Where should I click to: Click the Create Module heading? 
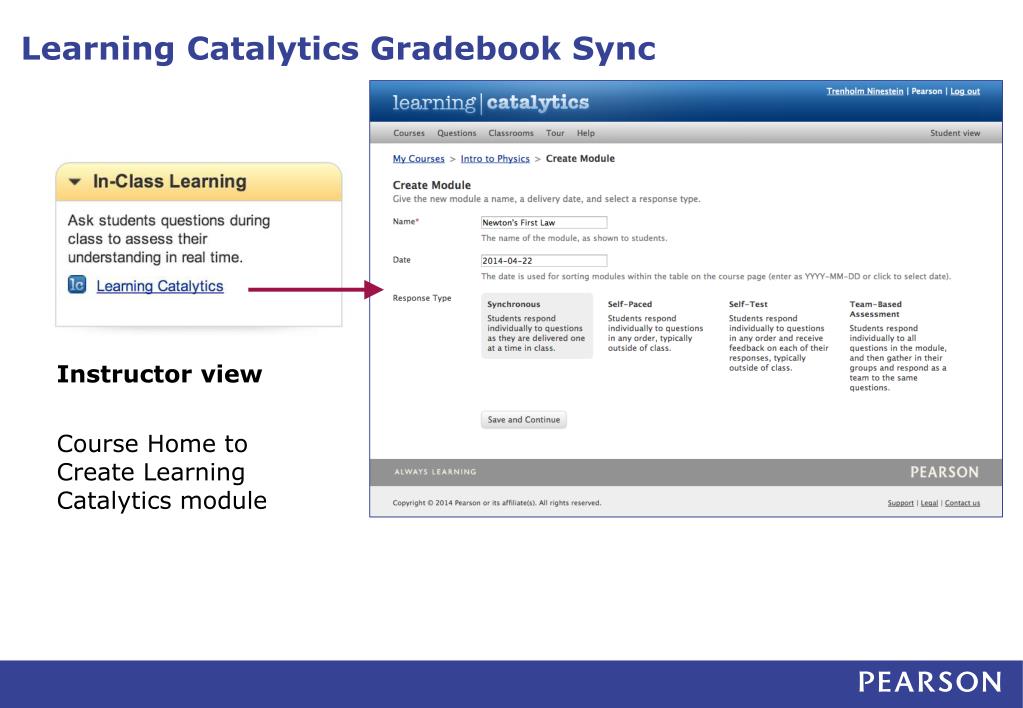pyautogui.click(x=431, y=185)
